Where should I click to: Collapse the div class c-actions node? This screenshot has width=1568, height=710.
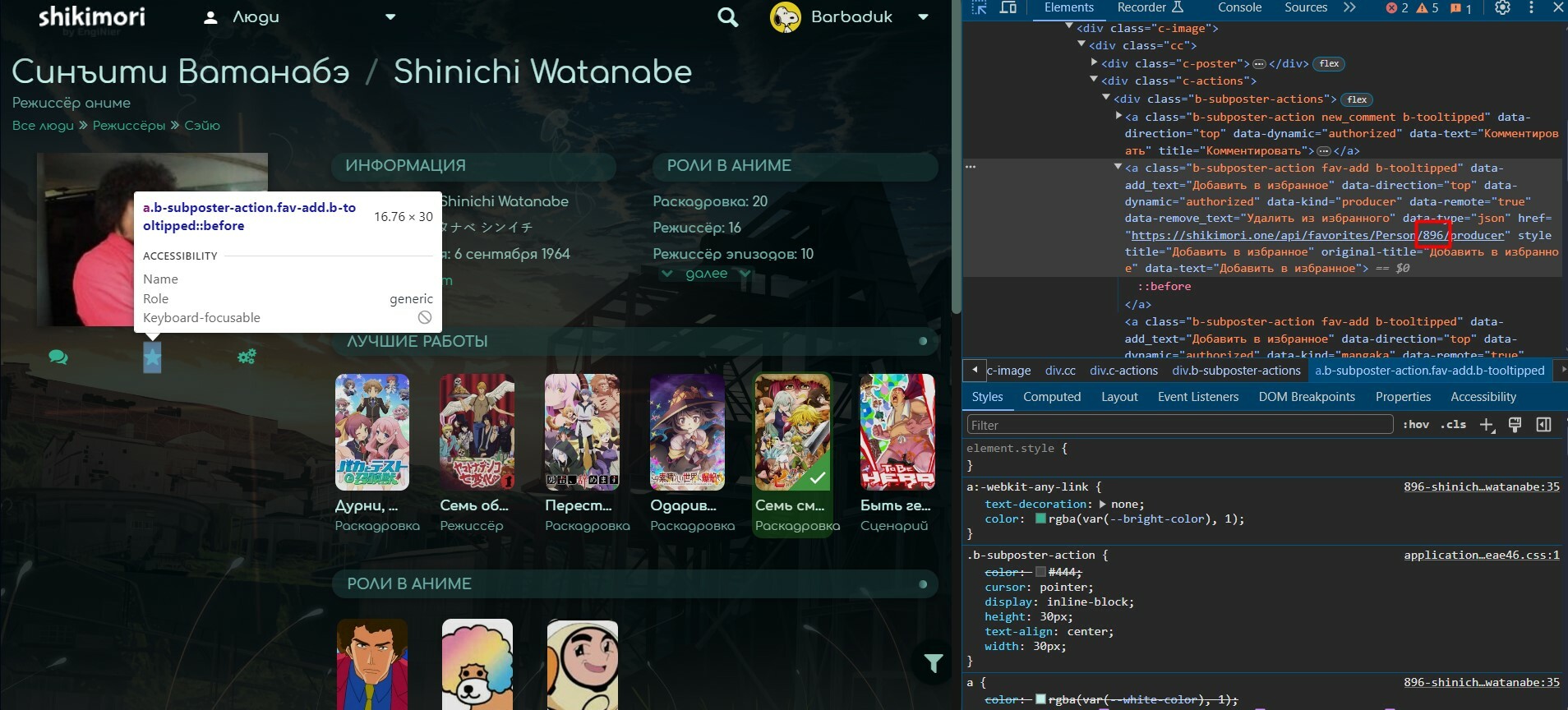point(1094,80)
